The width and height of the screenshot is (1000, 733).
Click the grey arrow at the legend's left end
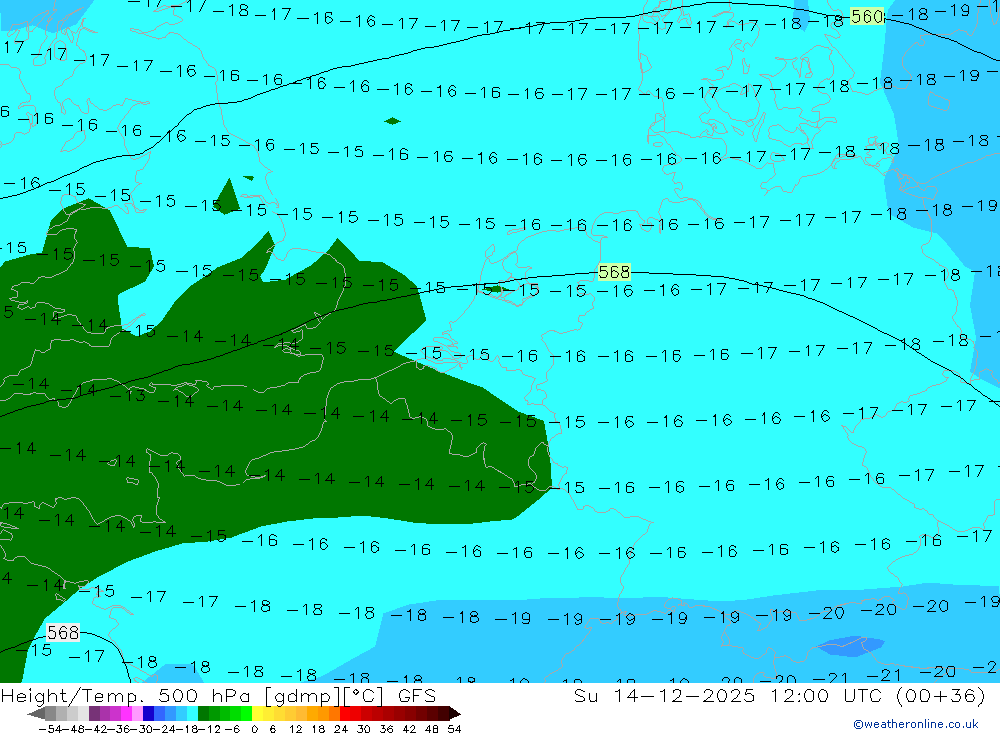click(36, 713)
